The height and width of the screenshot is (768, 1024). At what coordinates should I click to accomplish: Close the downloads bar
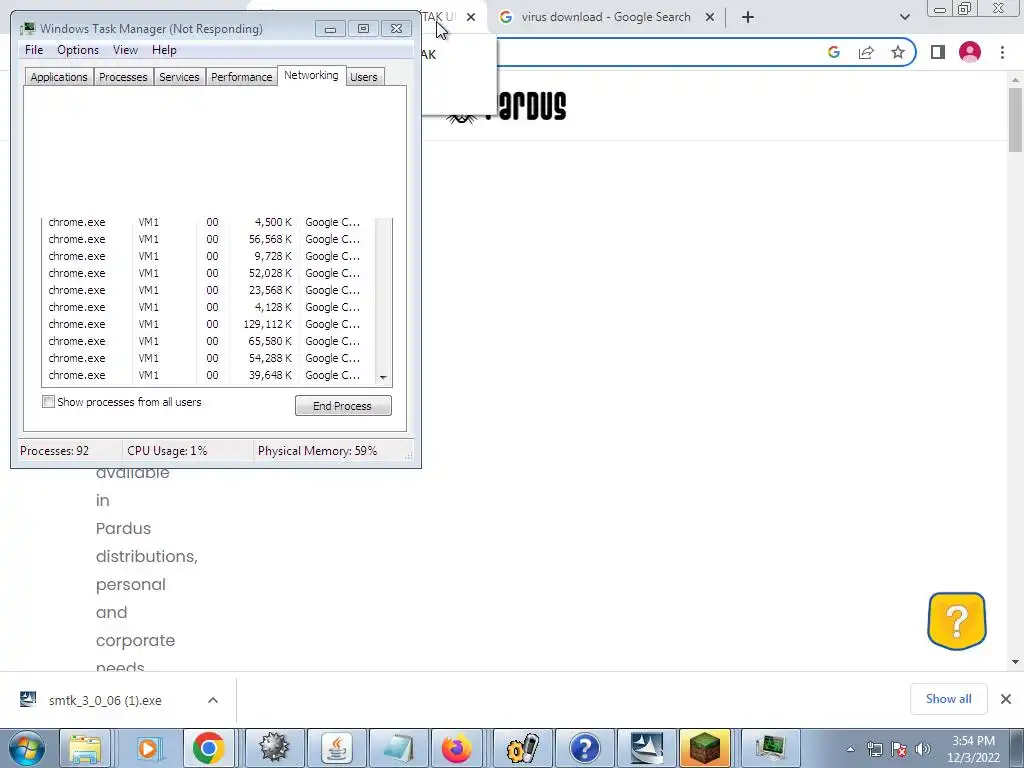pyautogui.click(x=1006, y=699)
